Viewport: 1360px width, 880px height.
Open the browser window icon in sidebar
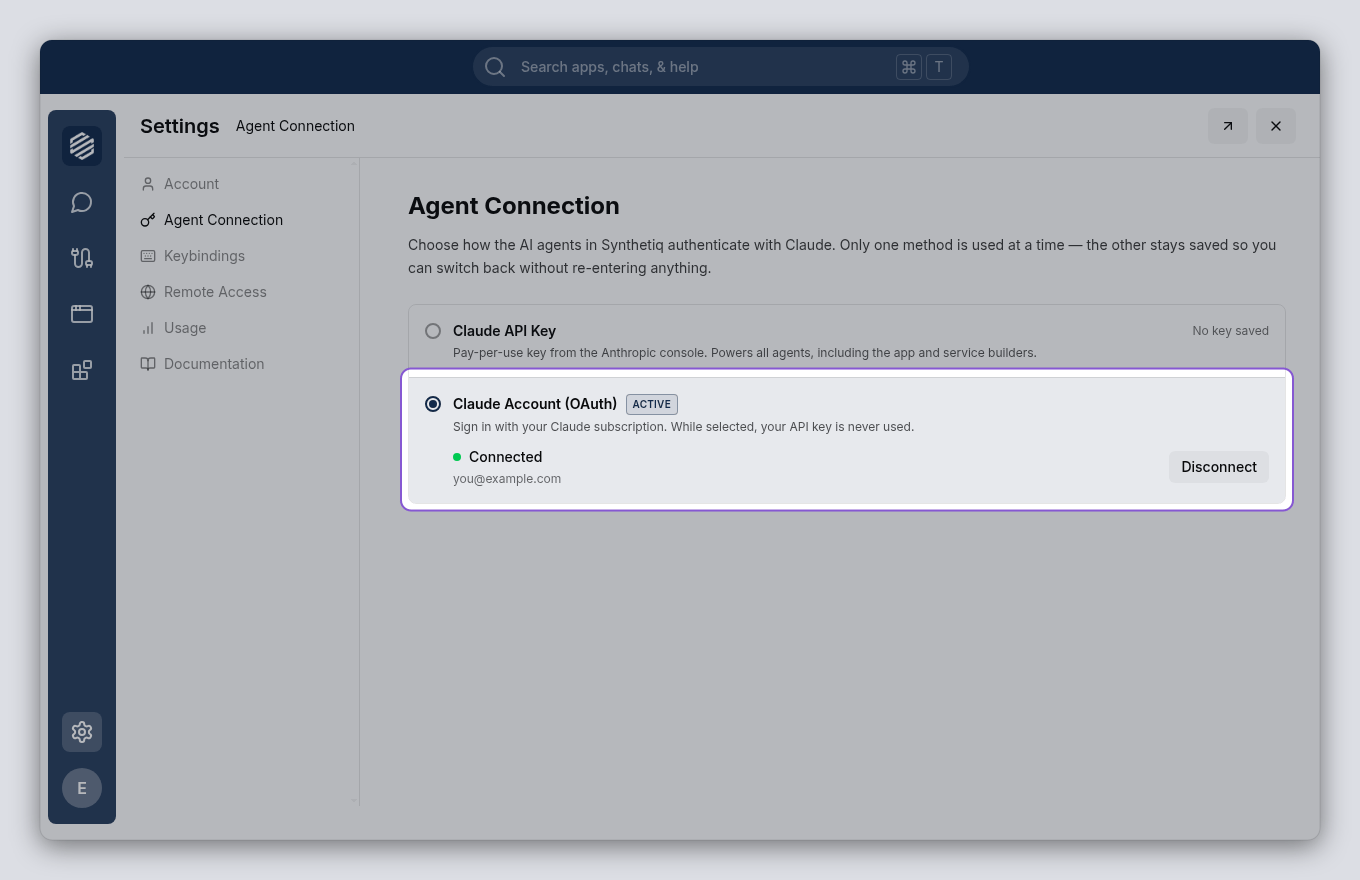(82, 314)
